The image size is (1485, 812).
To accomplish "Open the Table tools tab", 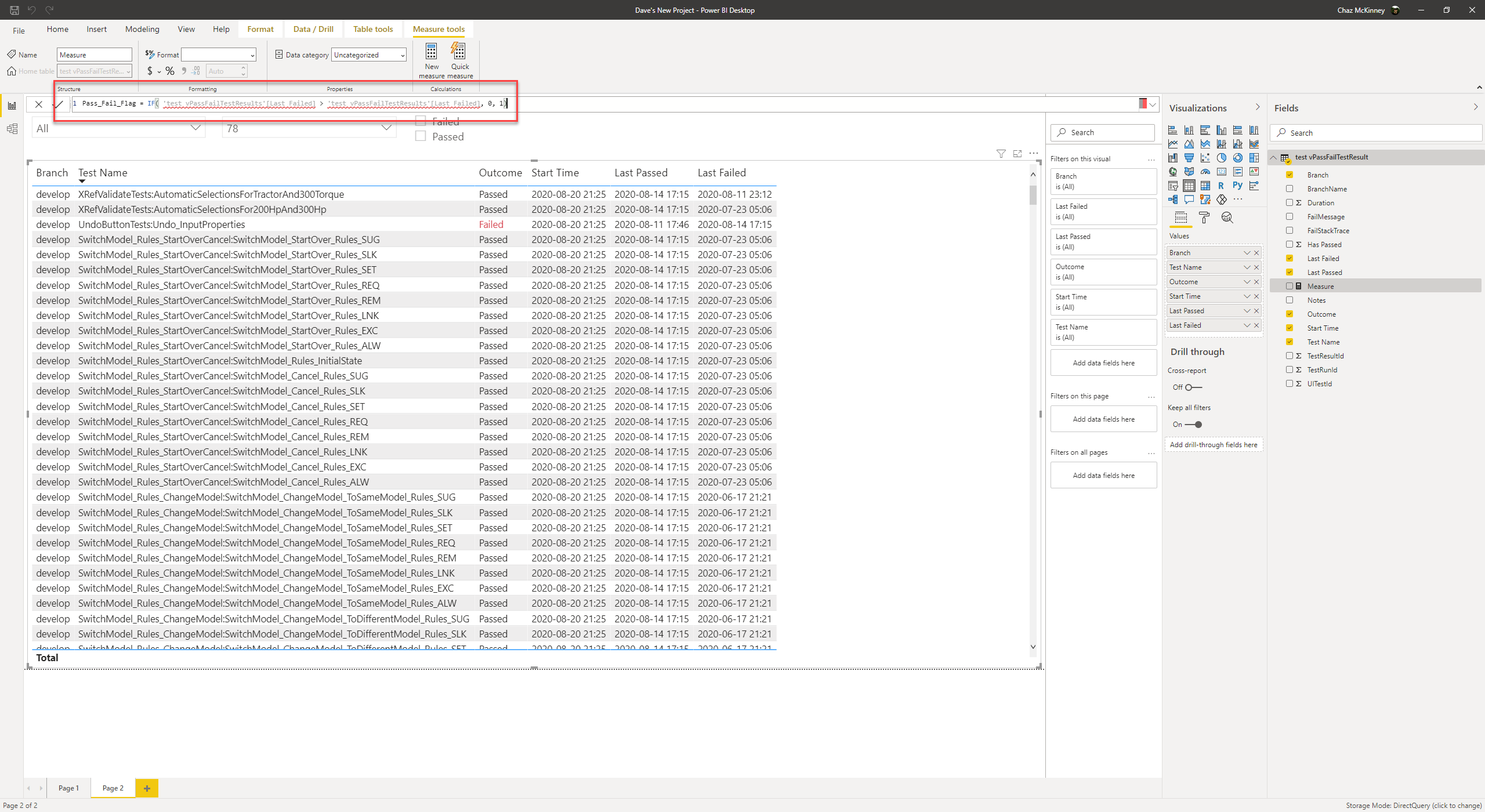I will tap(373, 29).
